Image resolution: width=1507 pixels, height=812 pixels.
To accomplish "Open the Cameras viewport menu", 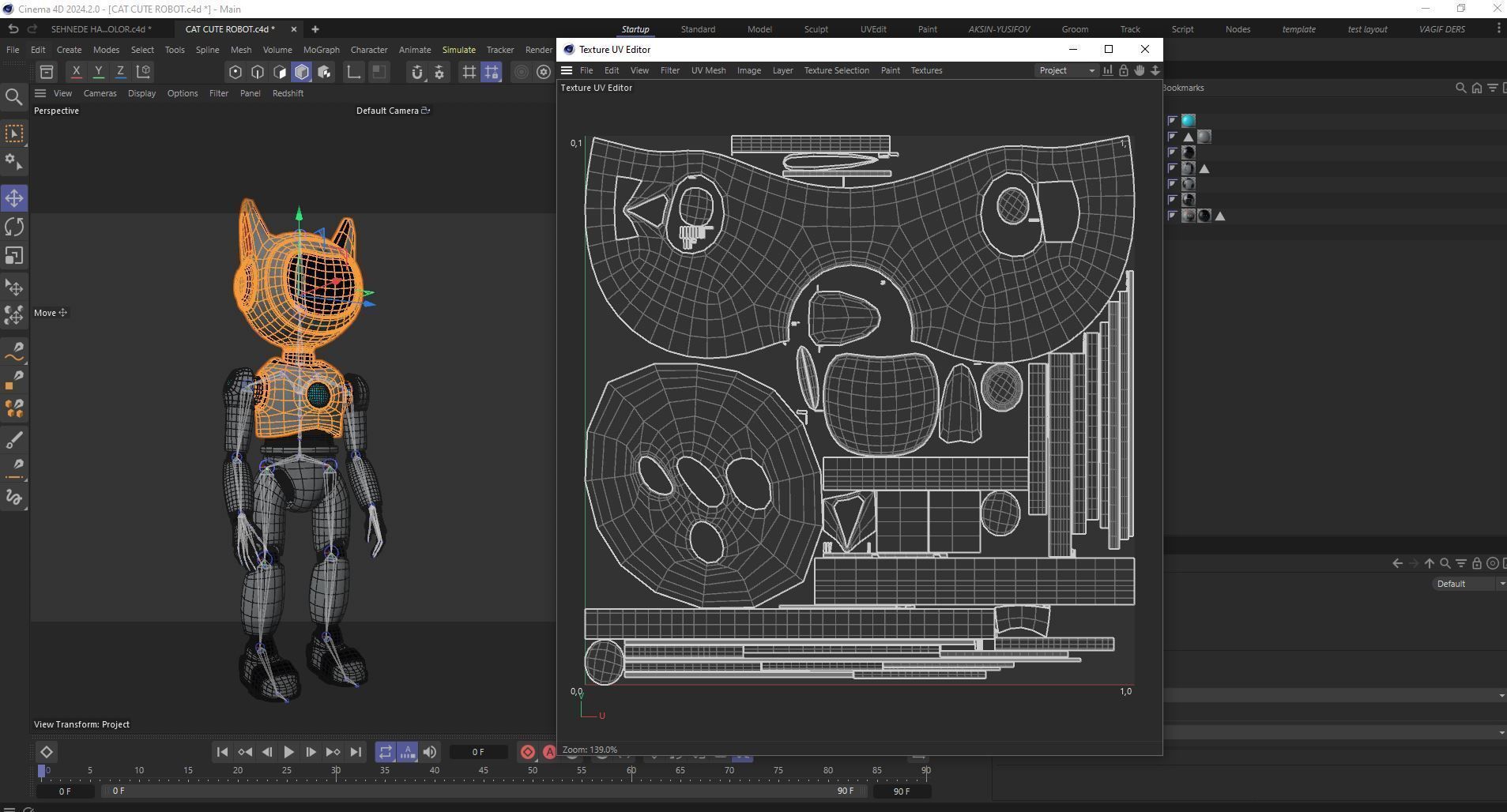I will pos(100,93).
